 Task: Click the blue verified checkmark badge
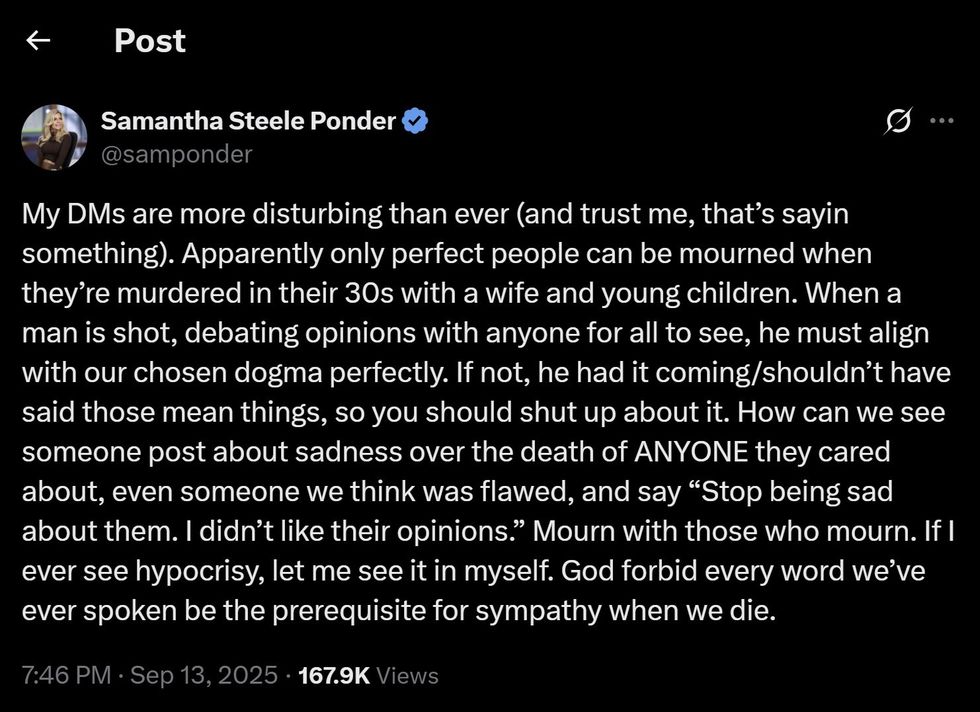pos(416,122)
